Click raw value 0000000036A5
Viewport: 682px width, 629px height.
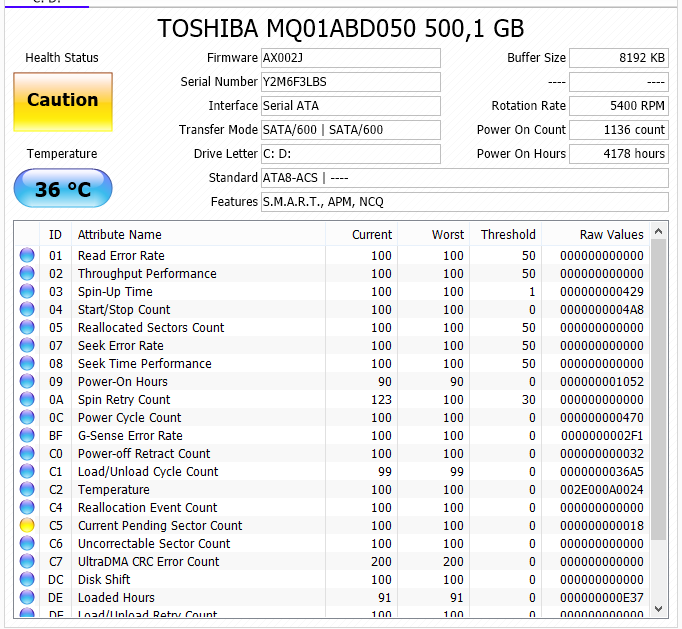point(602,472)
